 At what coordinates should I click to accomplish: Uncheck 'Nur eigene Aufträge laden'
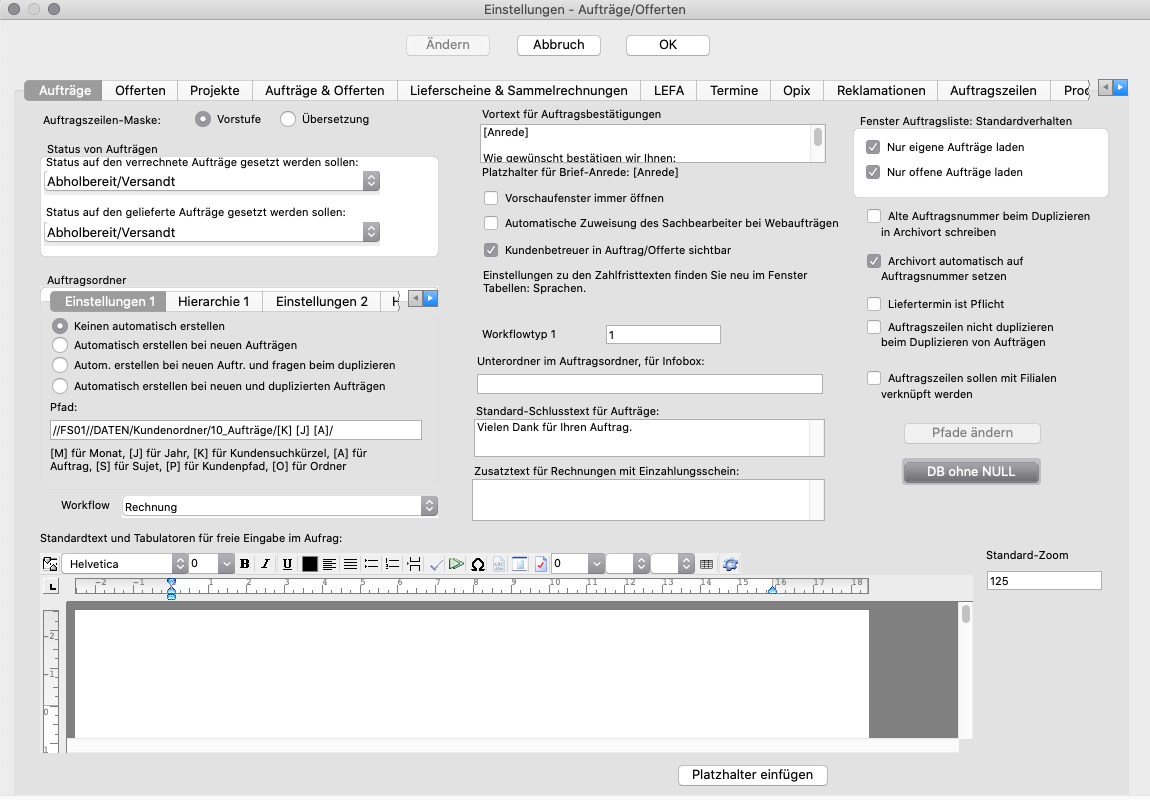click(x=873, y=147)
